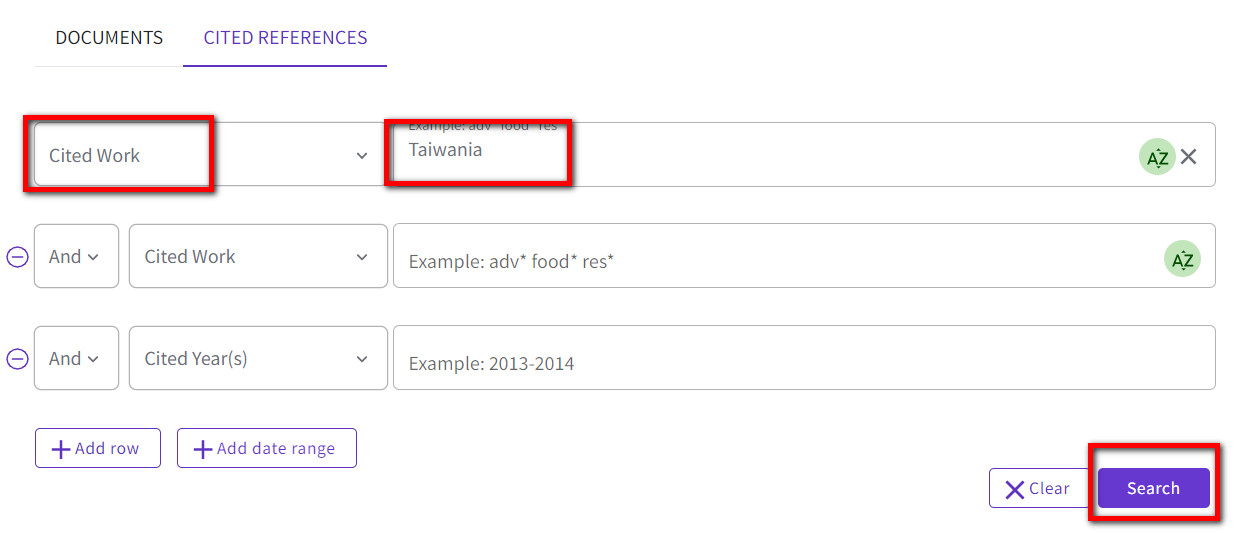1242x533 pixels.
Task: Change the And operator in third row
Action: 76,358
